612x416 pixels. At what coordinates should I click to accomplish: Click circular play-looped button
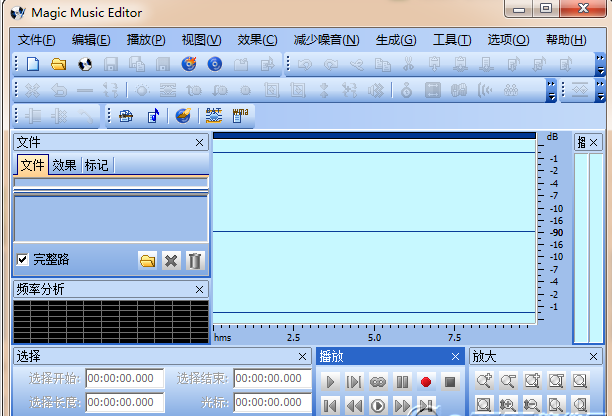coord(378,406)
